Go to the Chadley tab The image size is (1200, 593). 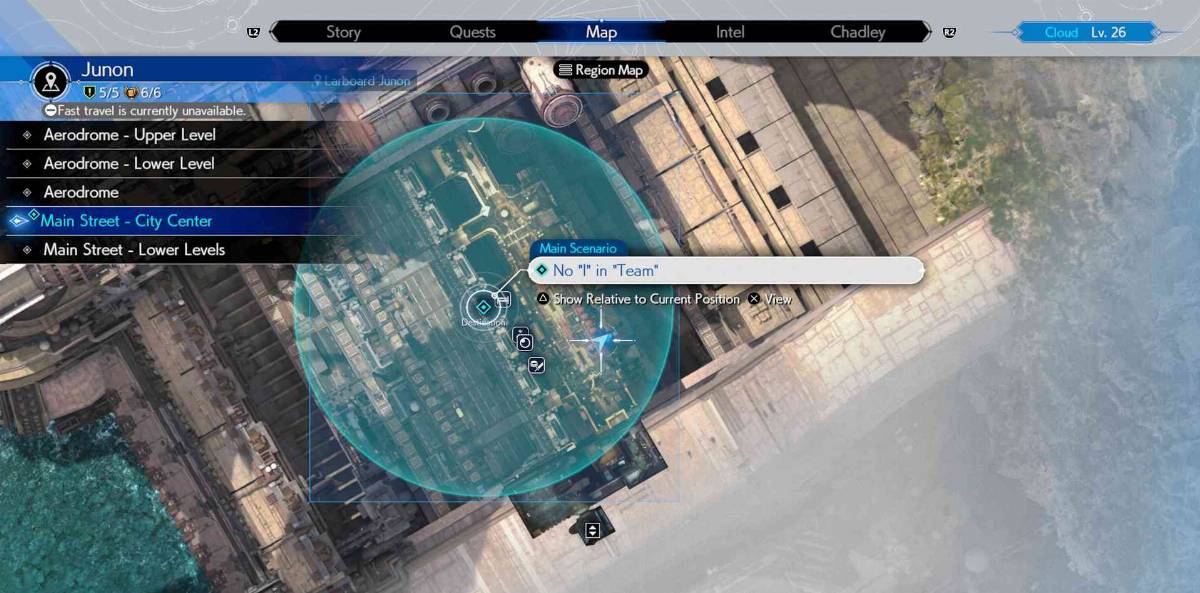pos(857,32)
